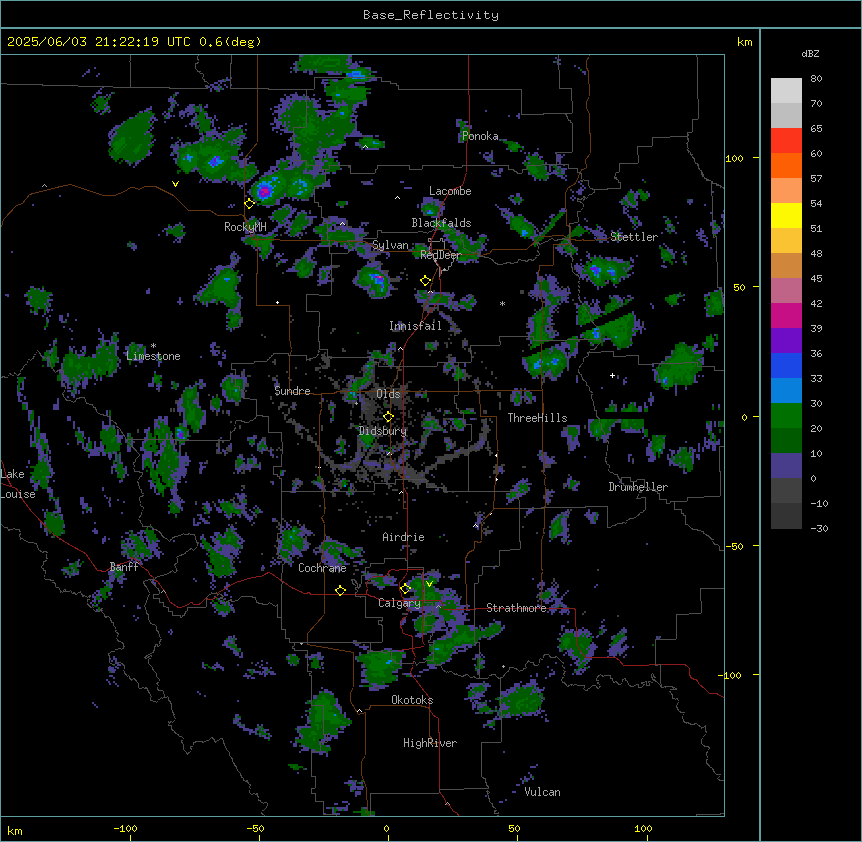Click the Innisfail label
This screenshot has height=842, width=862.
pyautogui.click(x=415, y=326)
